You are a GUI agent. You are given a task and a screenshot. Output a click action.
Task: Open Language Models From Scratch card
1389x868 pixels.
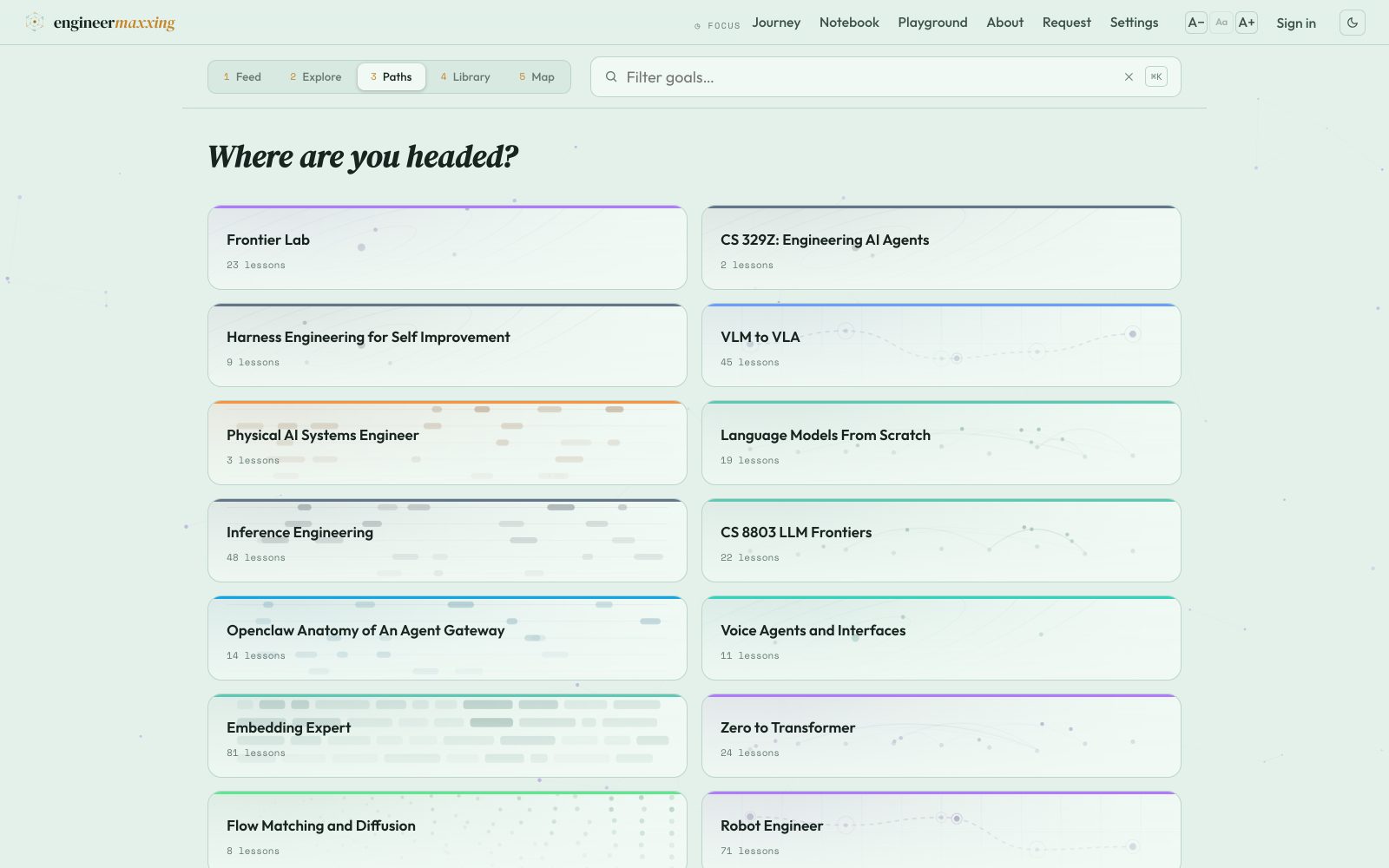[941, 443]
